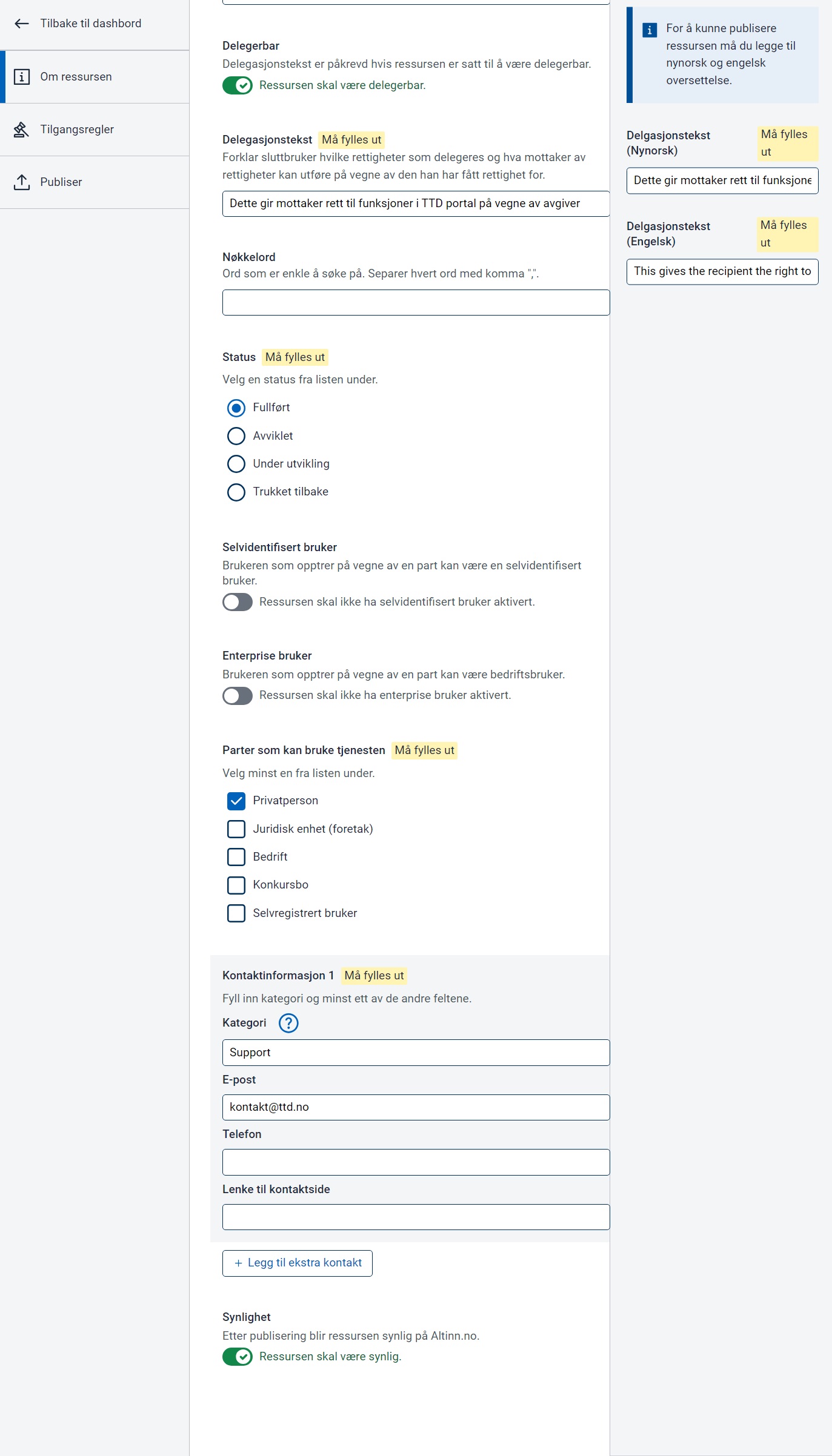Check the Juridisk enhet (foretak) checkbox
This screenshot has width=832, height=1456.
[236, 829]
